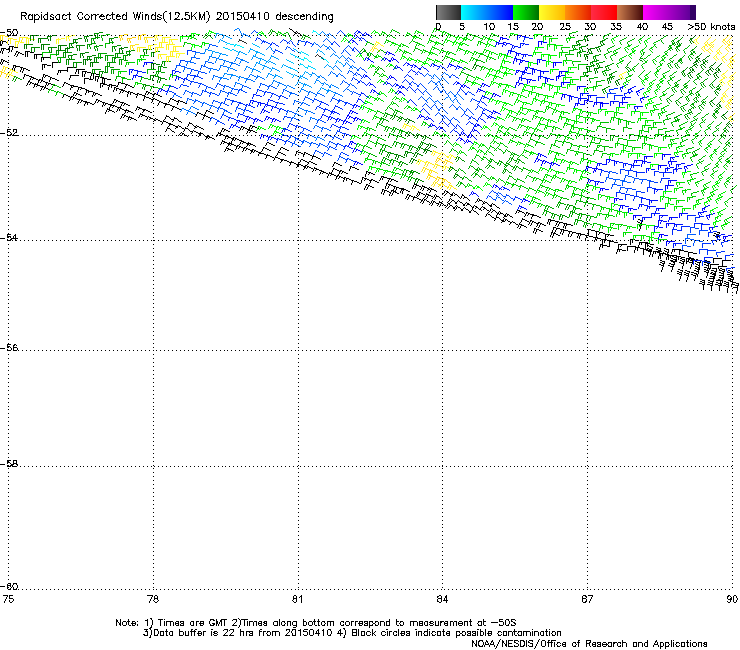Click the date '20150410' in the title
The height and width of the screenshot is (650, 740).
click(x=243, y=17)
